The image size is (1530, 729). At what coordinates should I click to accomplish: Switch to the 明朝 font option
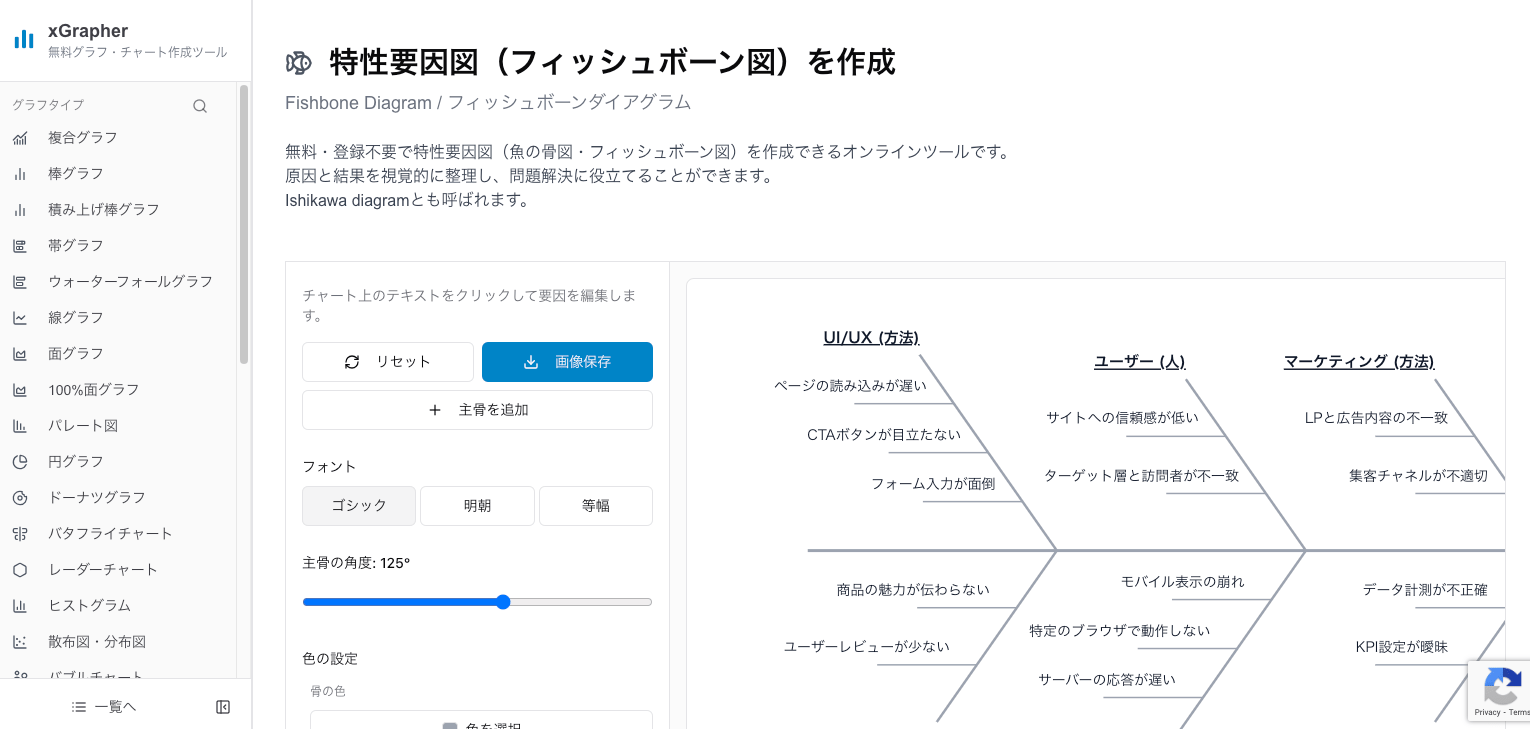click(x=477, y=506)
